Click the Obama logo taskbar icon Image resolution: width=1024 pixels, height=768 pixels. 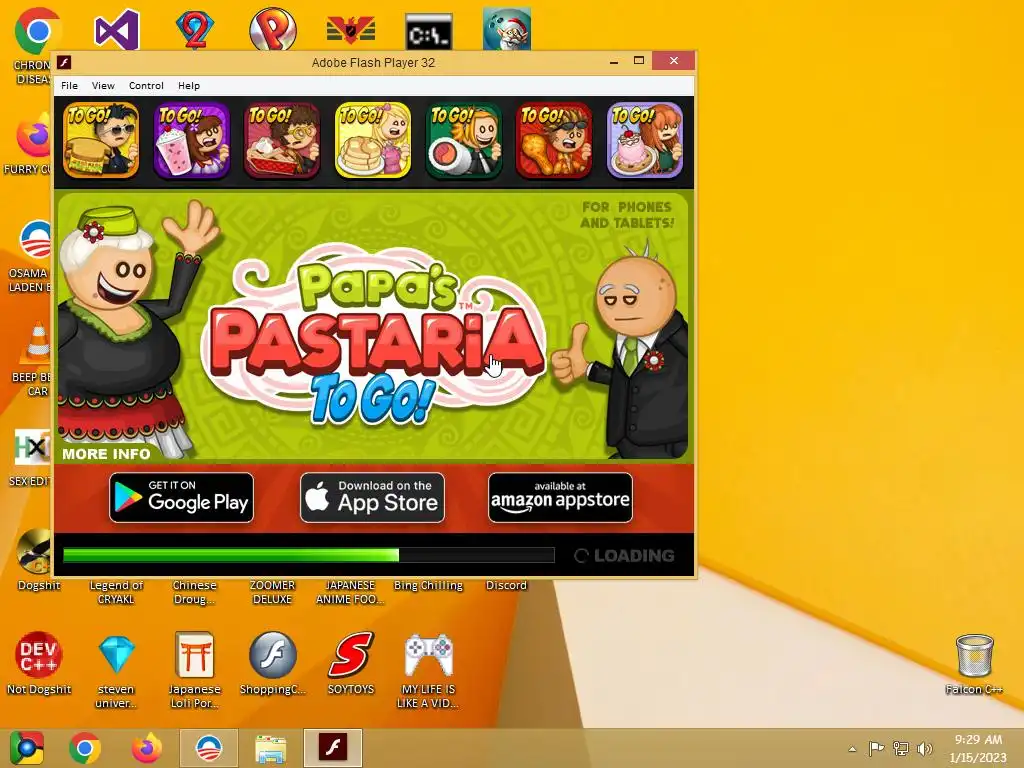[x=209, y=748]
